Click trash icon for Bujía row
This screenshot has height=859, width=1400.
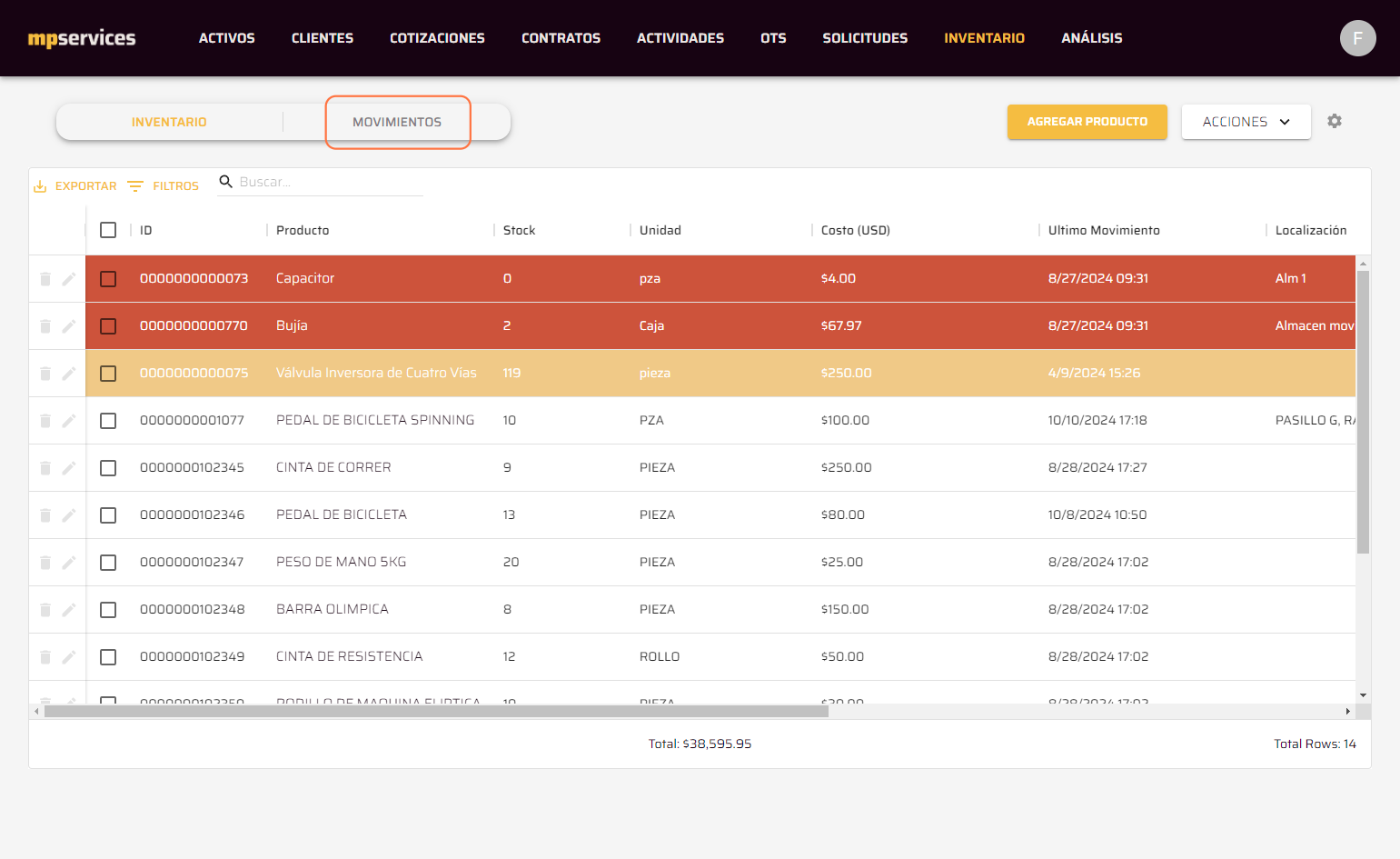45,326
